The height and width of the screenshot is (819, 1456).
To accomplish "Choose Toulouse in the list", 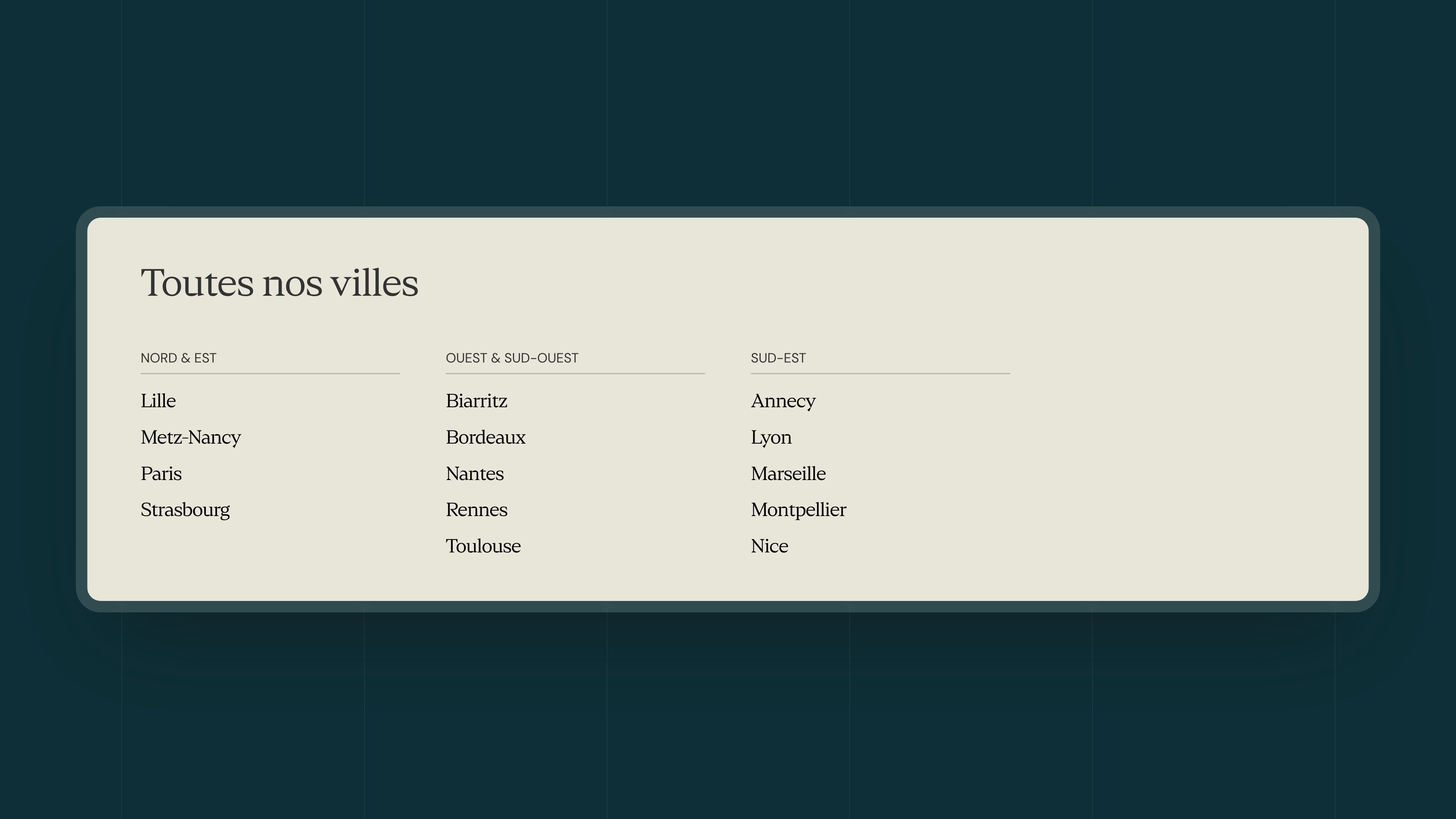I will tap(483, 546).
